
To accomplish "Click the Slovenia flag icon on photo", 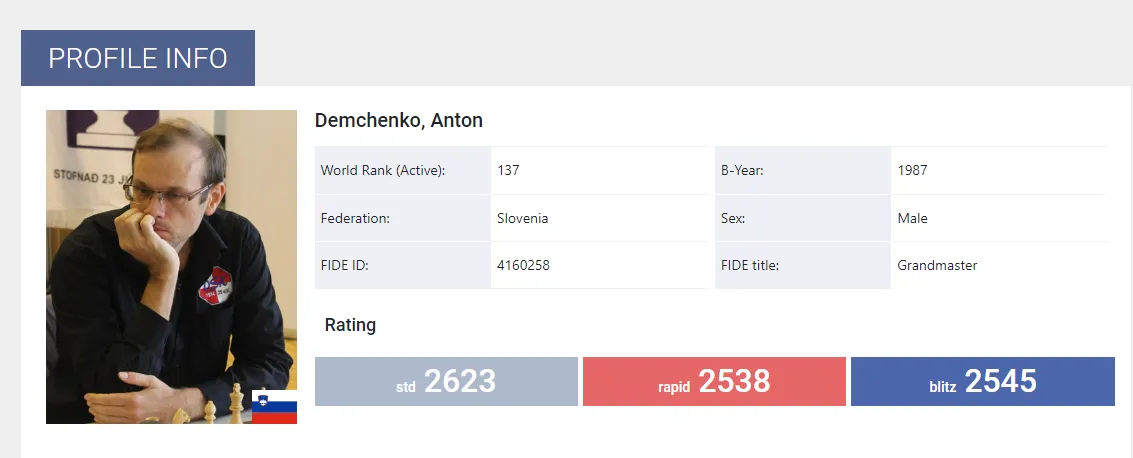I will (274, 407).
